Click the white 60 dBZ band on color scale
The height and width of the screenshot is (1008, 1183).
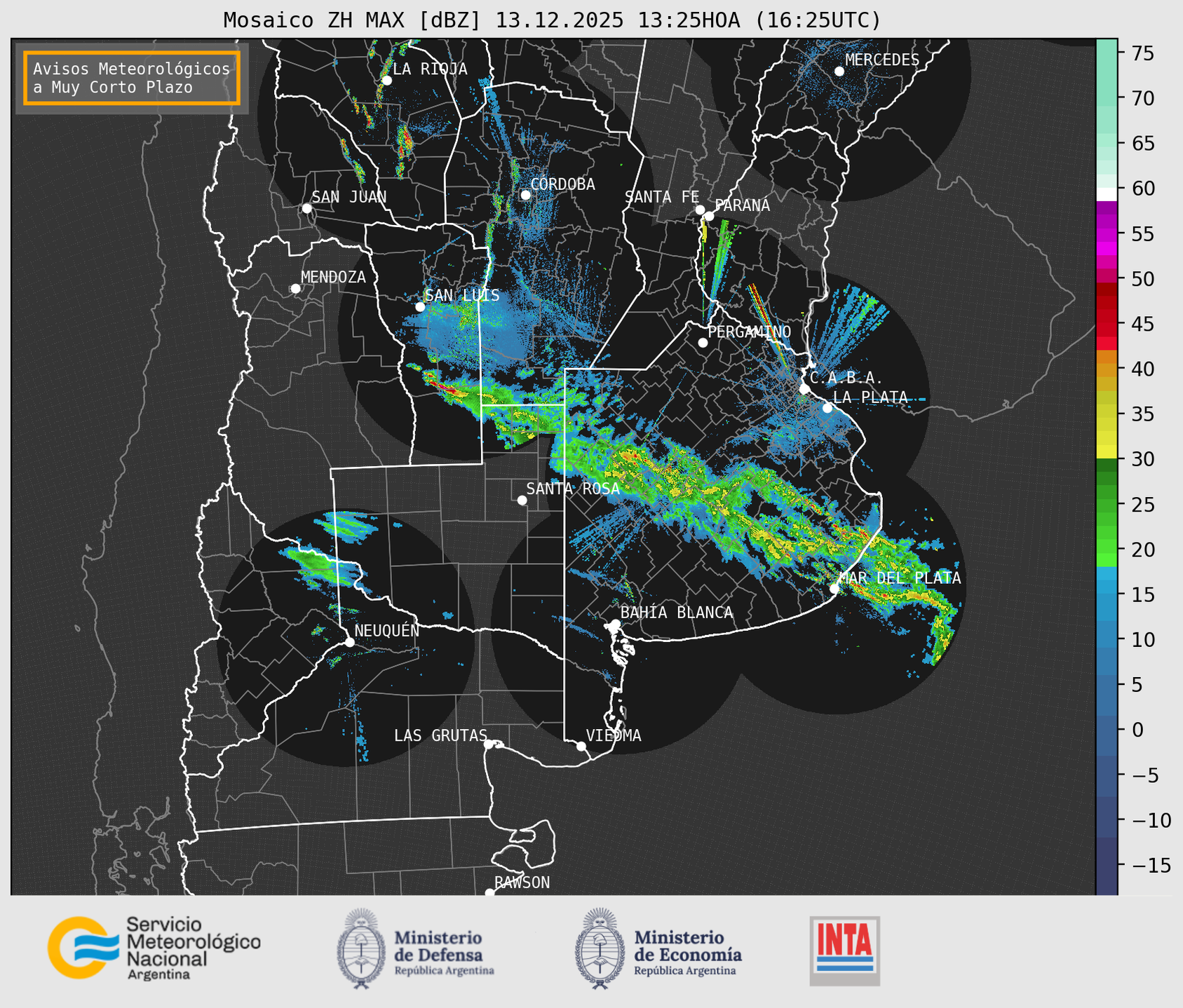tap(1107, 193)
